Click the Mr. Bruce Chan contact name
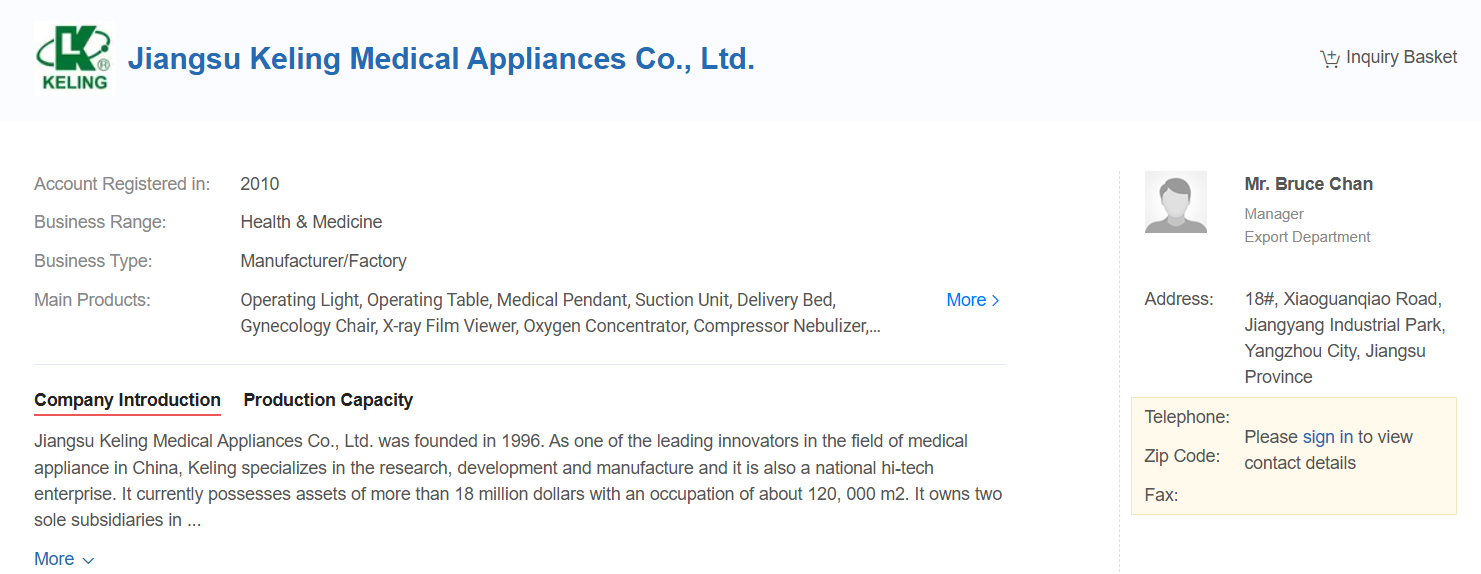Image resolution: width=1481 pixels, height=574 pixels. coord(1308,184)
